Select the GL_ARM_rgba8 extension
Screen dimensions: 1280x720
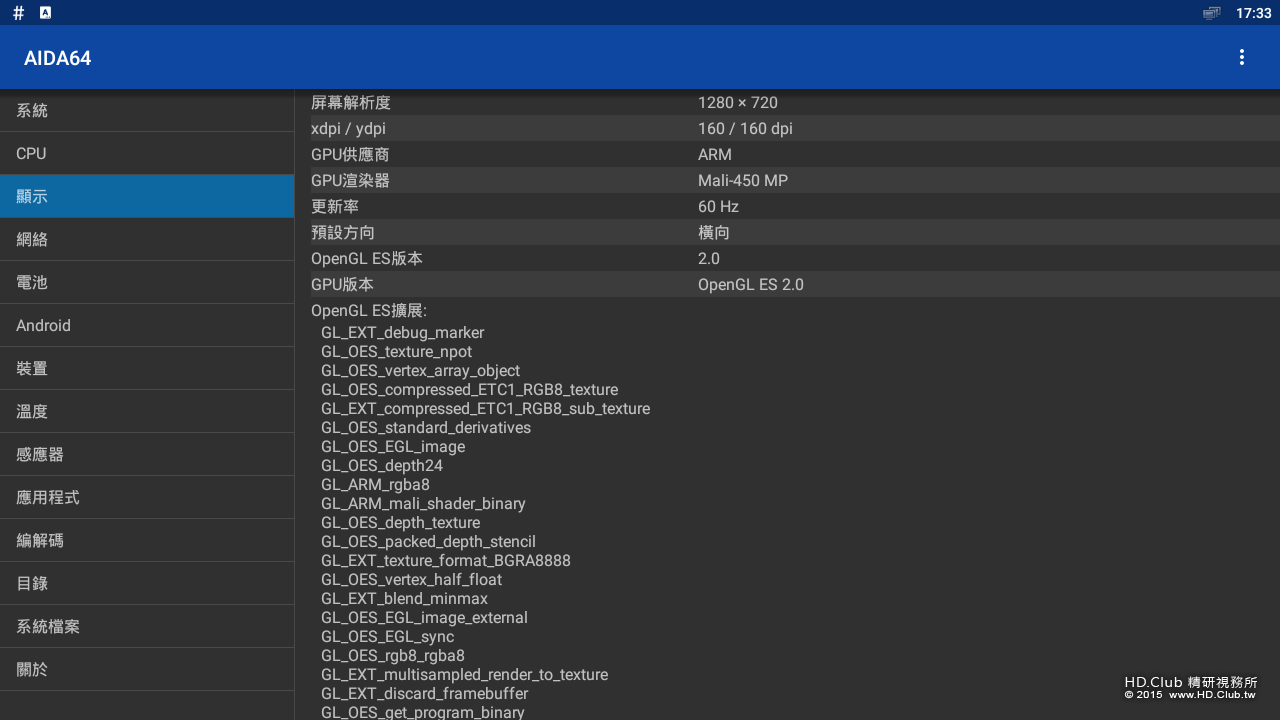point(375,484)
